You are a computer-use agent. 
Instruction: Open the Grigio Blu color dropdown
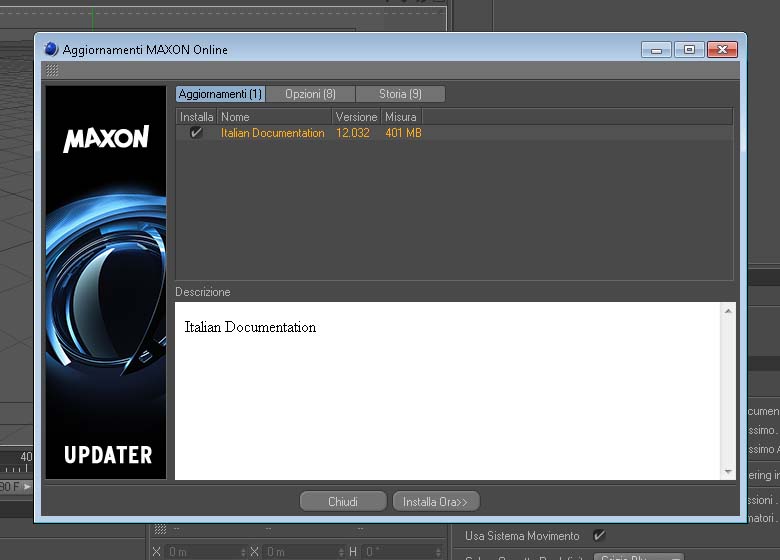[x=639, y=557]
